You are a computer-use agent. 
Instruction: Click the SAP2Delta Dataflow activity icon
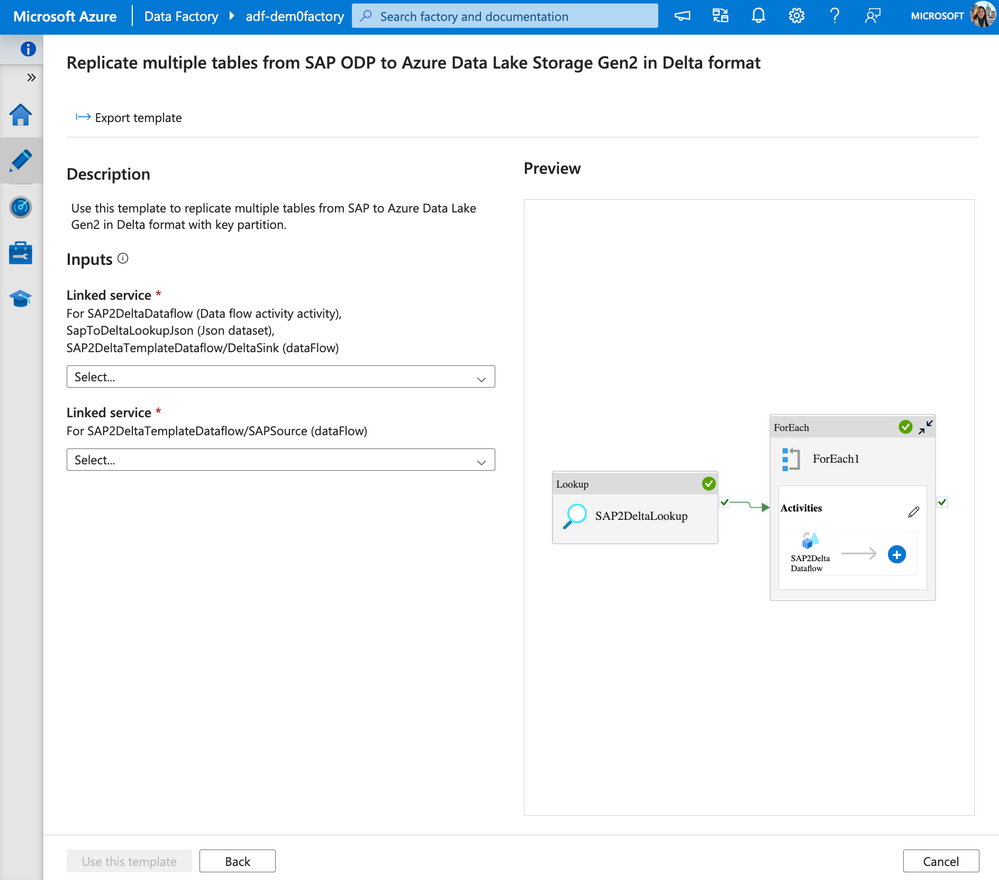coord(810,540)
